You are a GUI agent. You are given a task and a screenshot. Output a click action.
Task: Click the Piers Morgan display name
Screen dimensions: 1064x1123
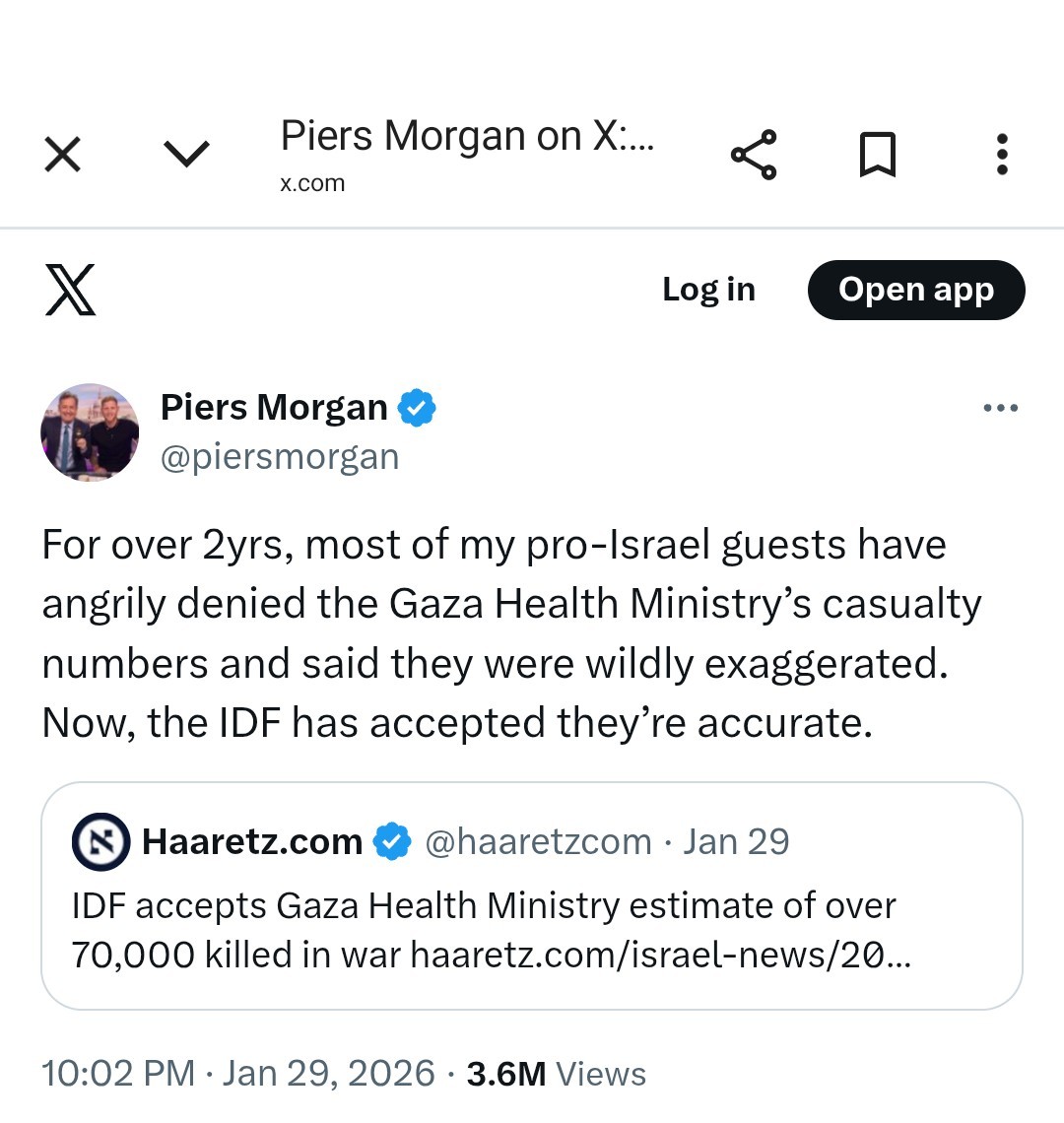[274, 408]
